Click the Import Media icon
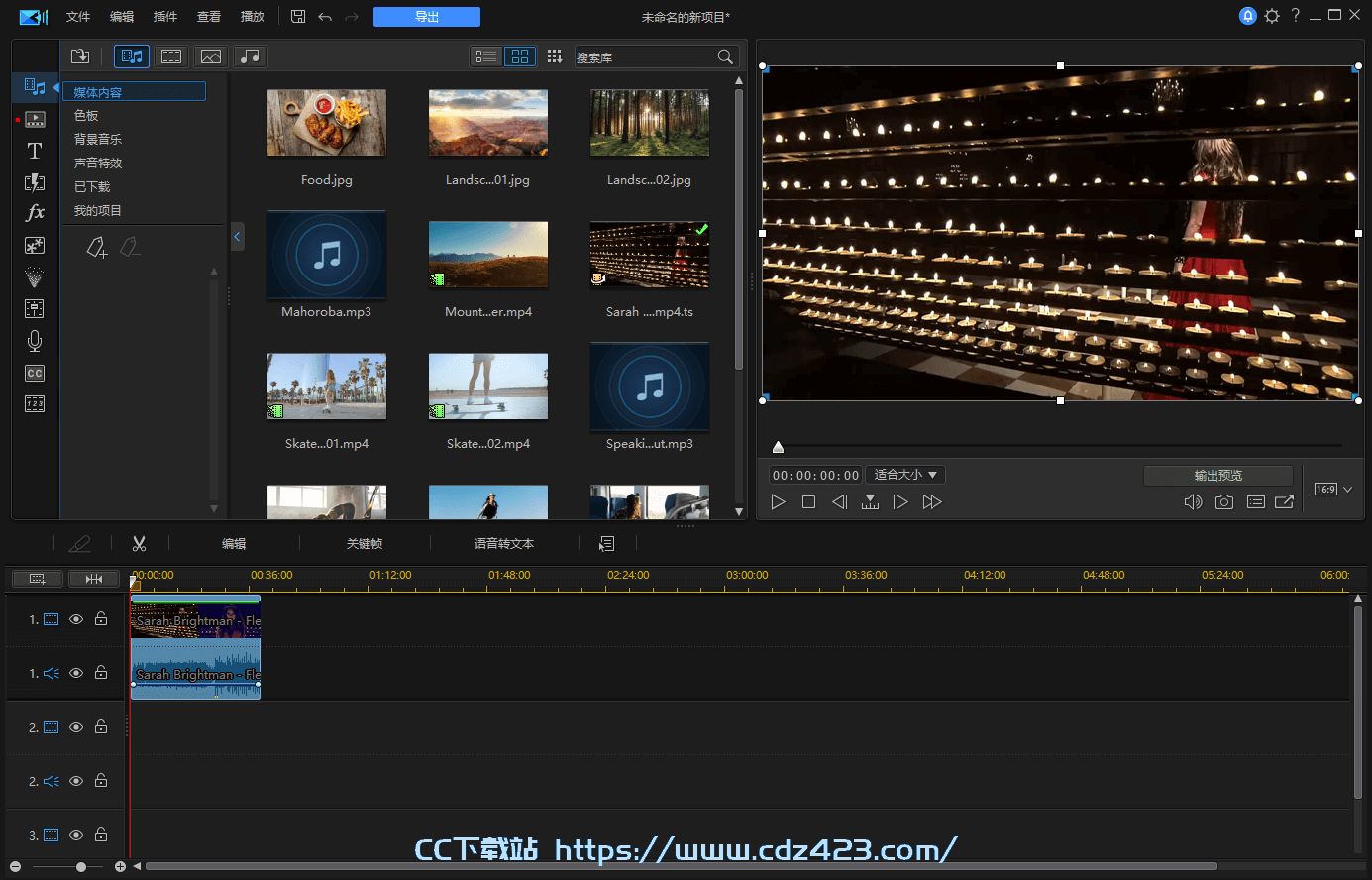Viewport: 1372px width, 880px height. 80,56
